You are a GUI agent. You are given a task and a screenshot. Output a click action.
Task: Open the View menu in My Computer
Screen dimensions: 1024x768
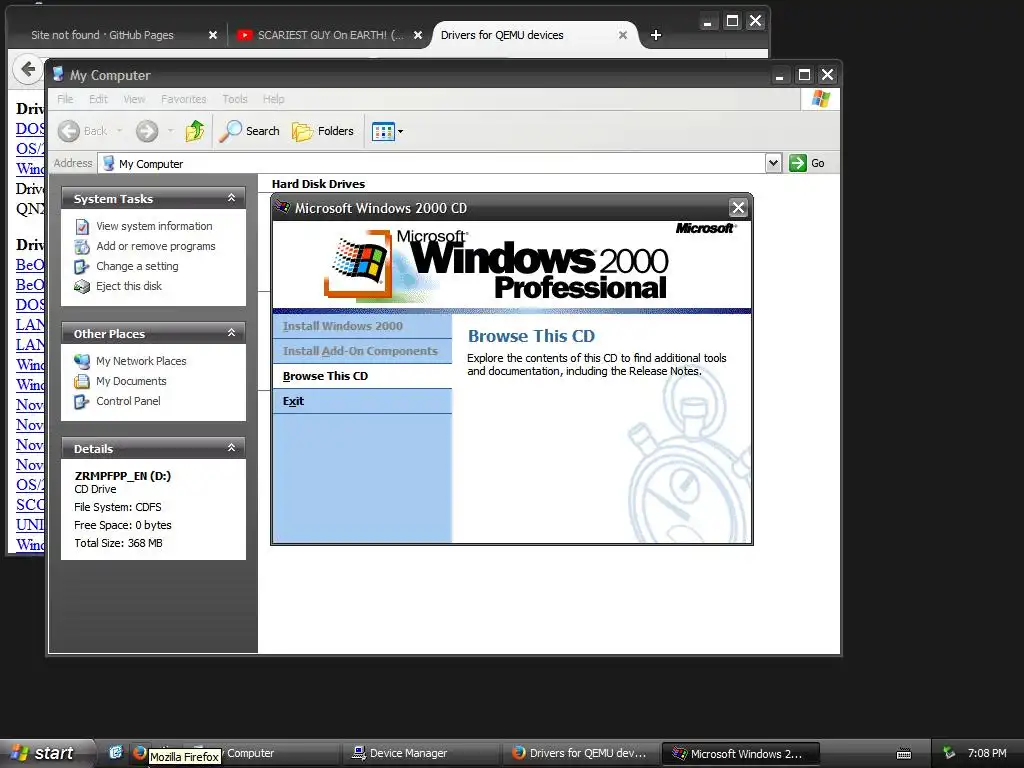click(x=134, y=99)
